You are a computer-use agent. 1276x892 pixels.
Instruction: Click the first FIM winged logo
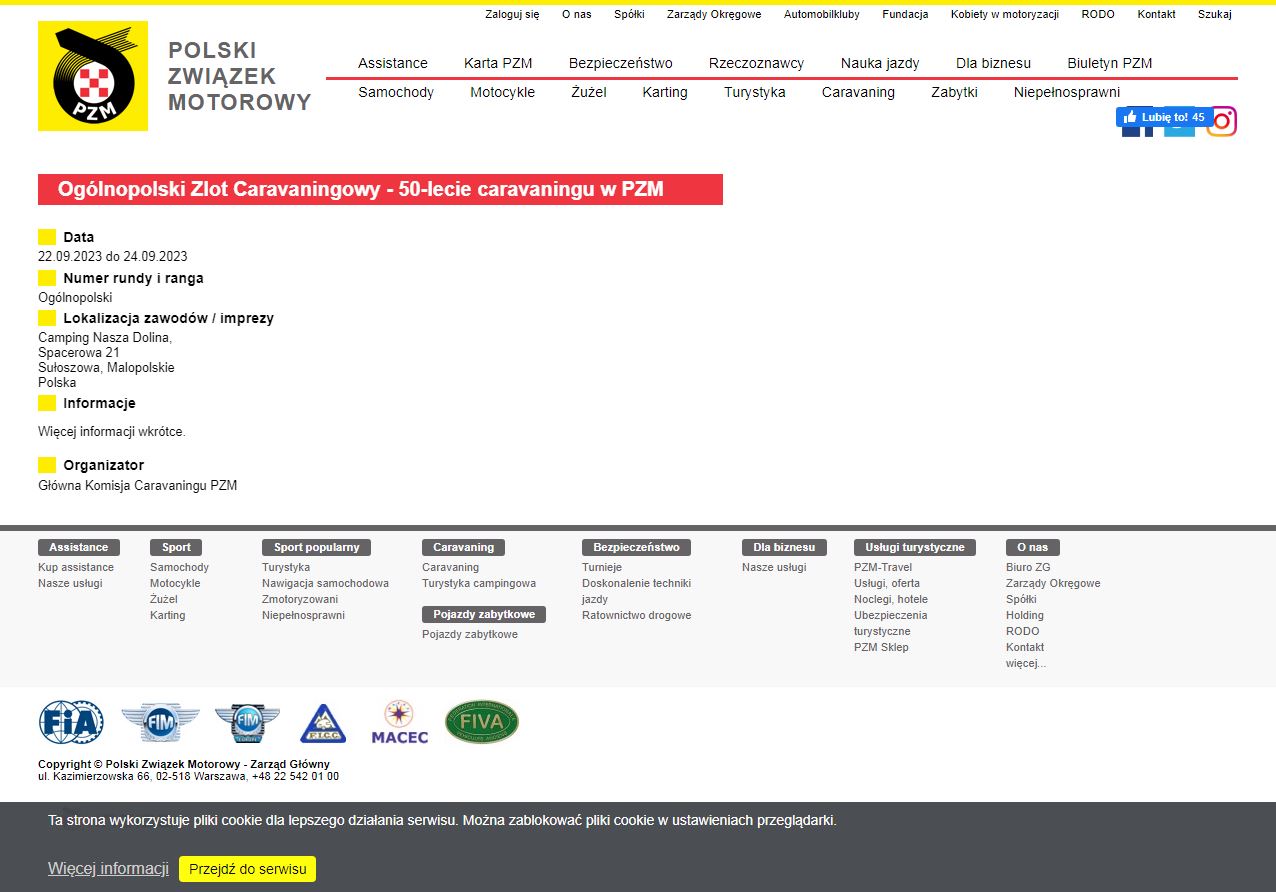pyautogui.click(x=160, y=722)
